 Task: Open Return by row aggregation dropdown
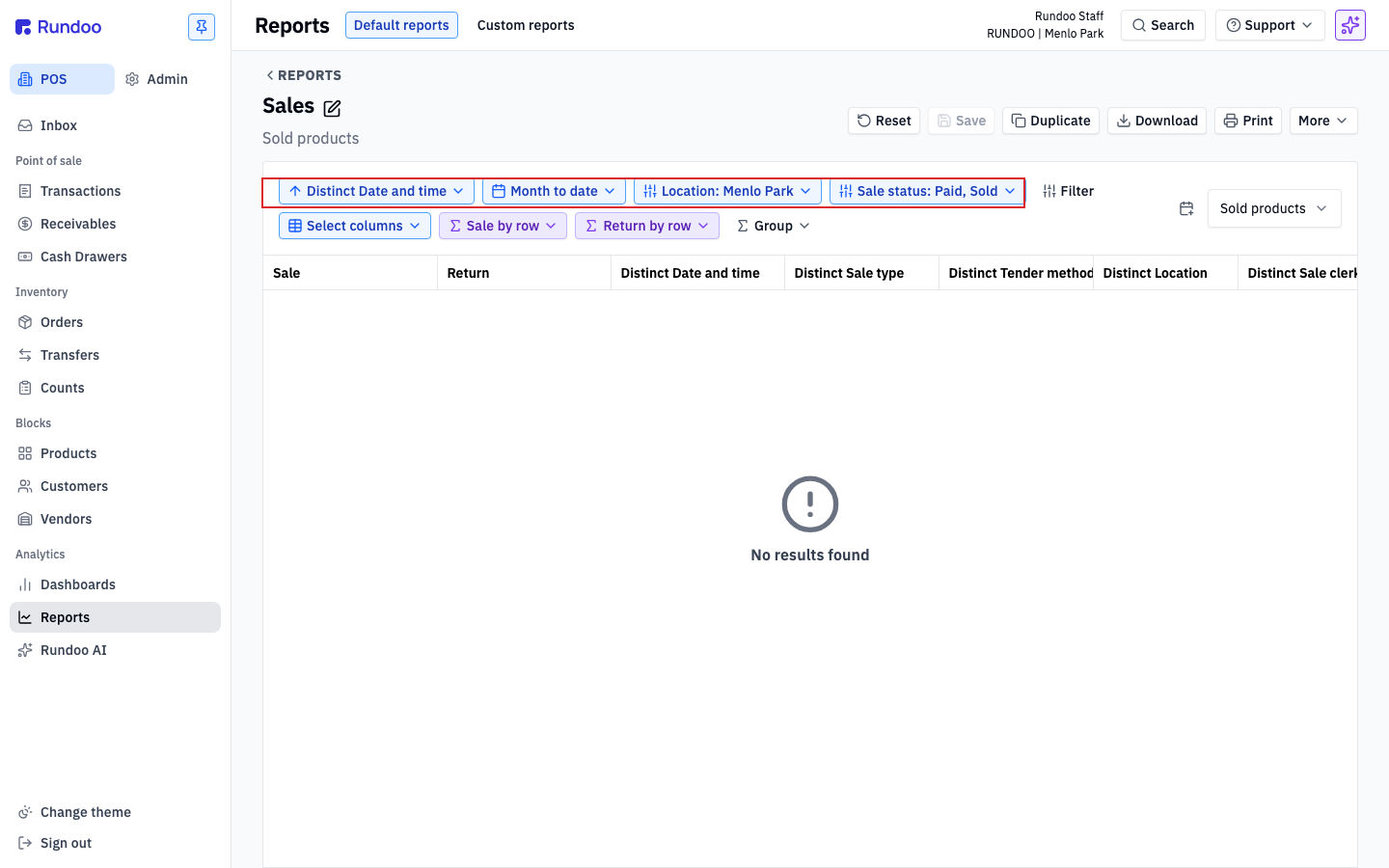tap(647, 226)
